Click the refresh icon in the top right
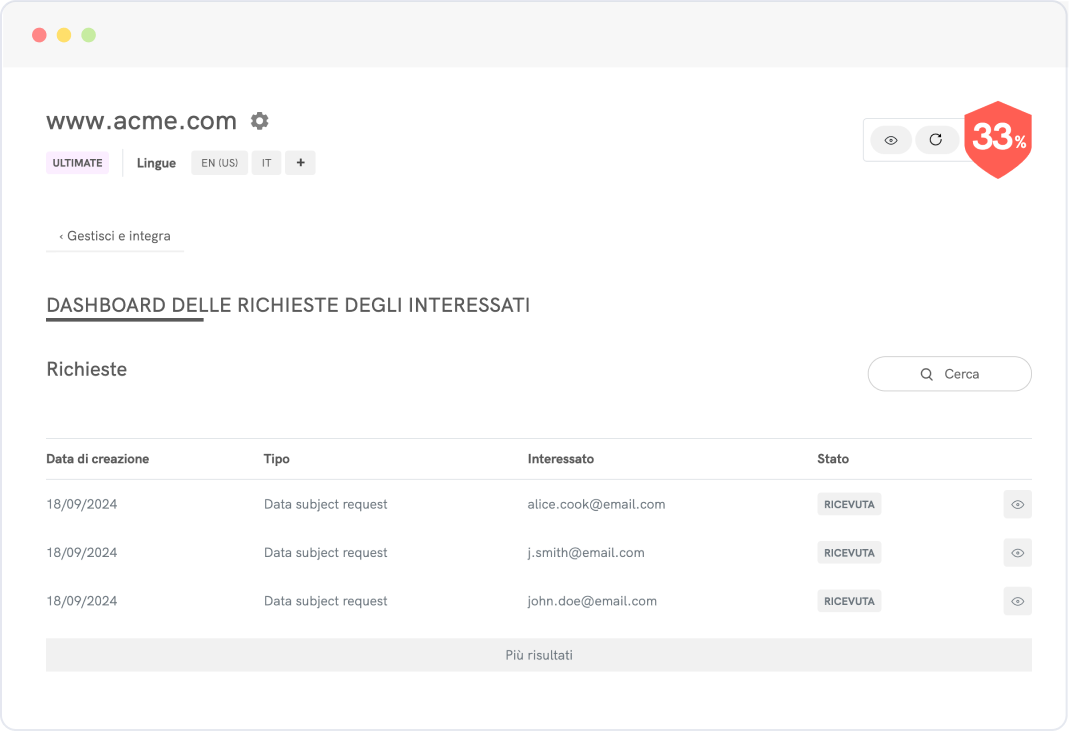The image size is (1069, 732). point(936,140)
